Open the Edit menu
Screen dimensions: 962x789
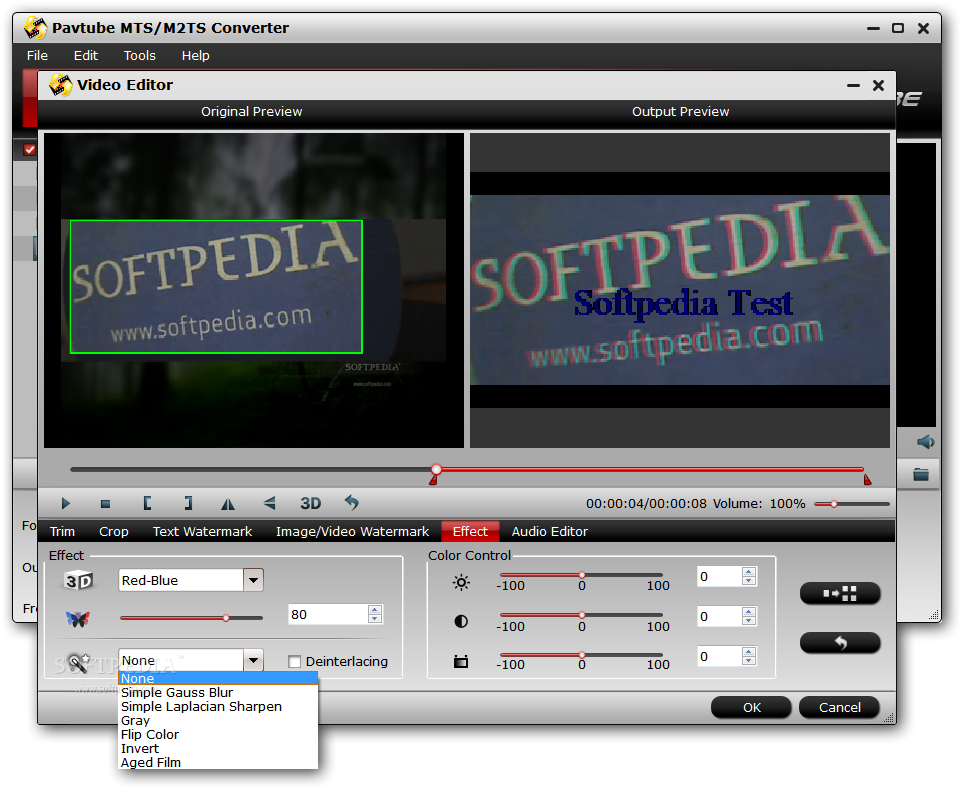[x=85, y=55]
